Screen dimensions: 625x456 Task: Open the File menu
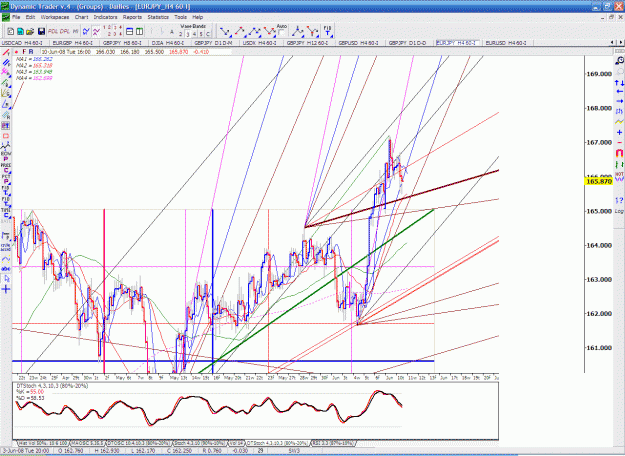[16, 17]
